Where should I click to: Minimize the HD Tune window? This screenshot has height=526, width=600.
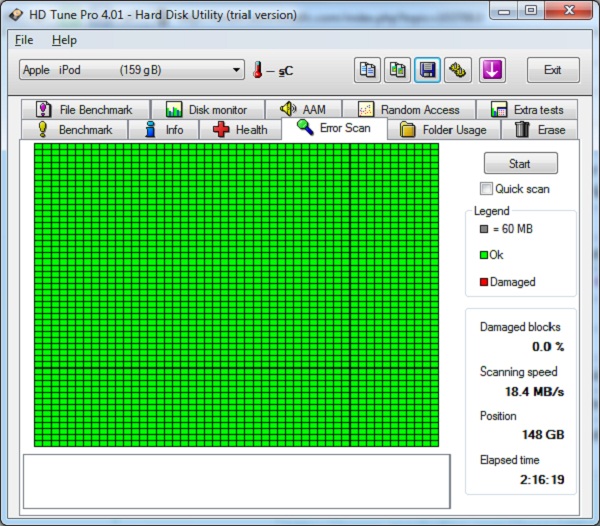point(504,10)
